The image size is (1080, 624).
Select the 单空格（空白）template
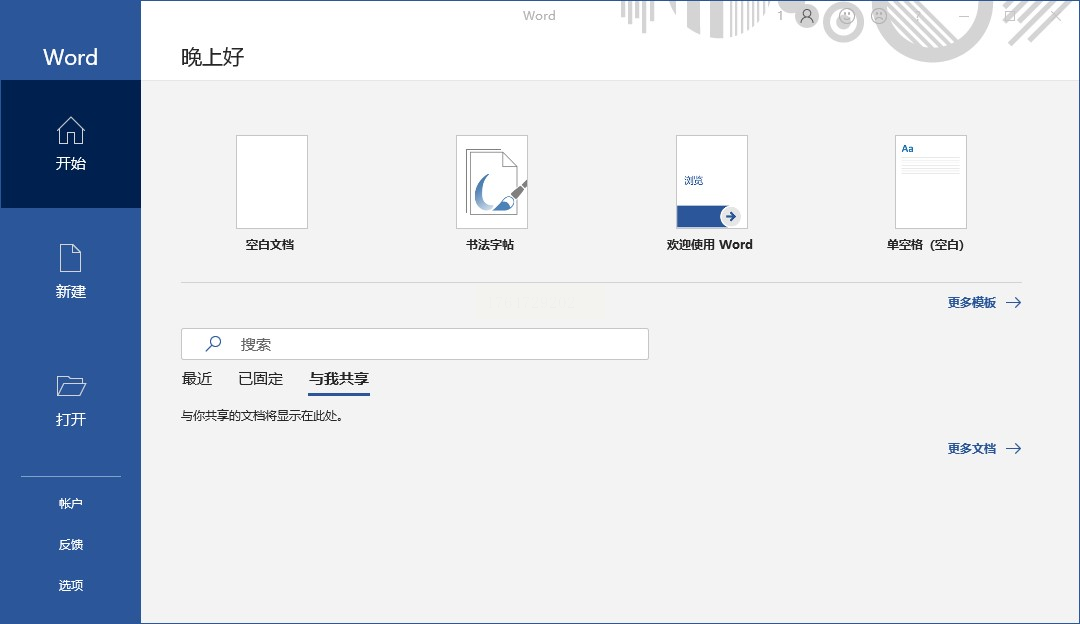(x=931, y=181)
